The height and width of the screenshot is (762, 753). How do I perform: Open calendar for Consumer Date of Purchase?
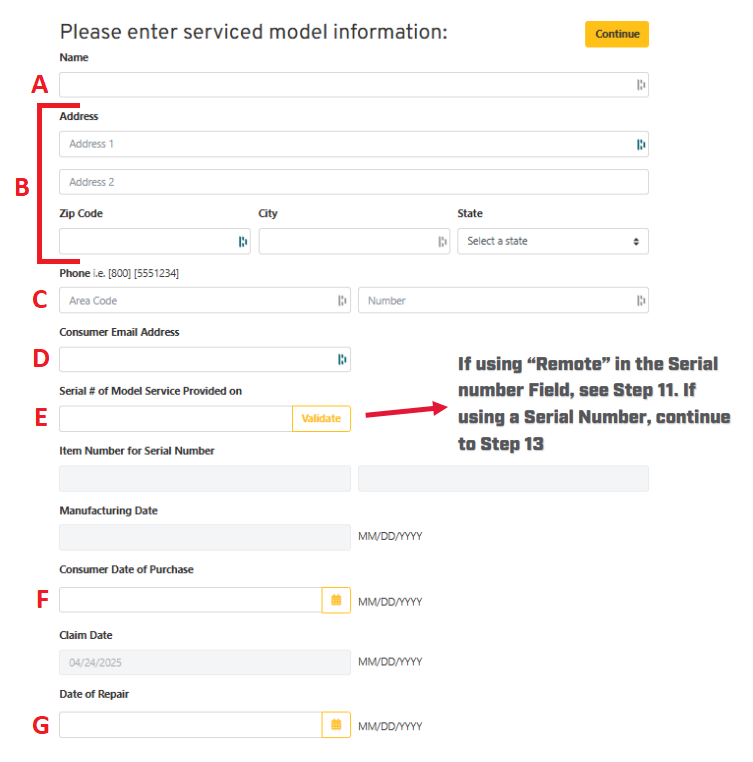point(336,600)
